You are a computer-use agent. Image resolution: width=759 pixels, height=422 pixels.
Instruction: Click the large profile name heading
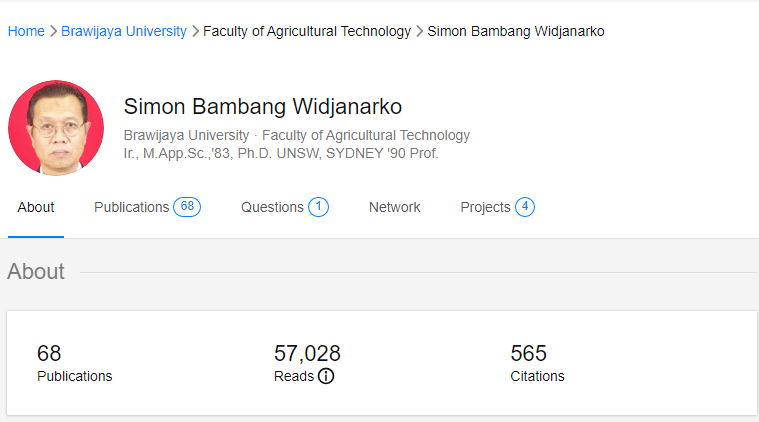(262, 107)
